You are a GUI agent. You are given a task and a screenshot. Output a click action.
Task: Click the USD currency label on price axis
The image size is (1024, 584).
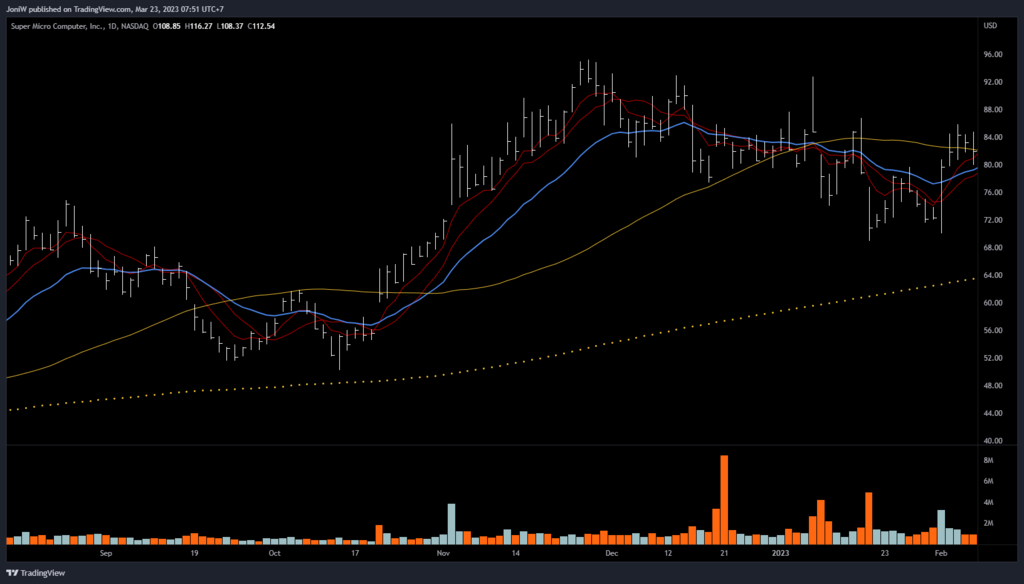[x=991, y=25]
